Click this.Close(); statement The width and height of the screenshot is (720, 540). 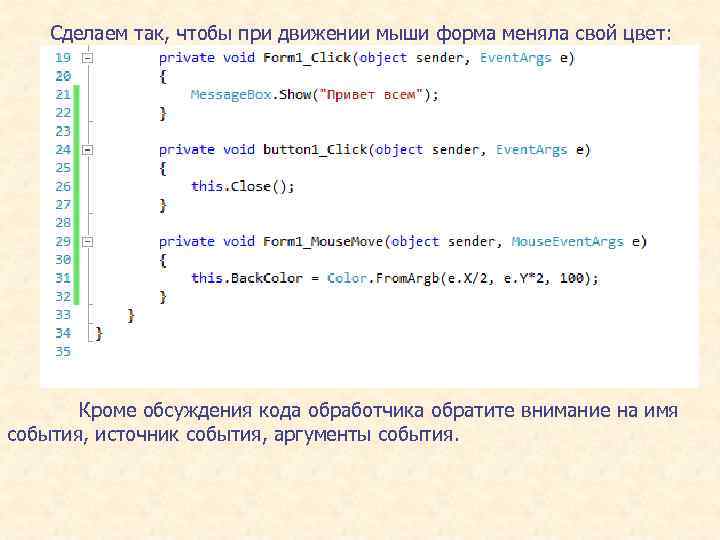coord(242,186)
